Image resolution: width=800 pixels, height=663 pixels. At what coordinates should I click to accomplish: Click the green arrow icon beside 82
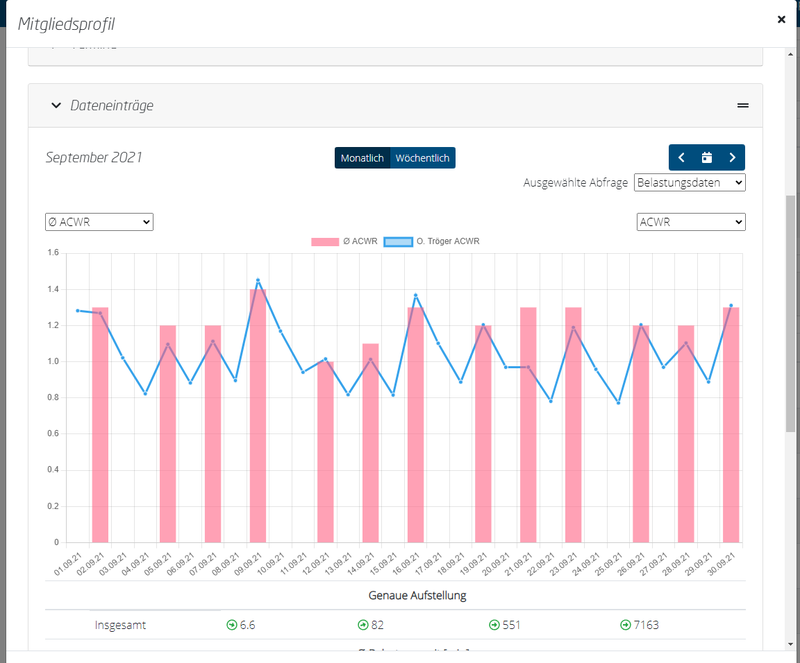tap(363, 625)
